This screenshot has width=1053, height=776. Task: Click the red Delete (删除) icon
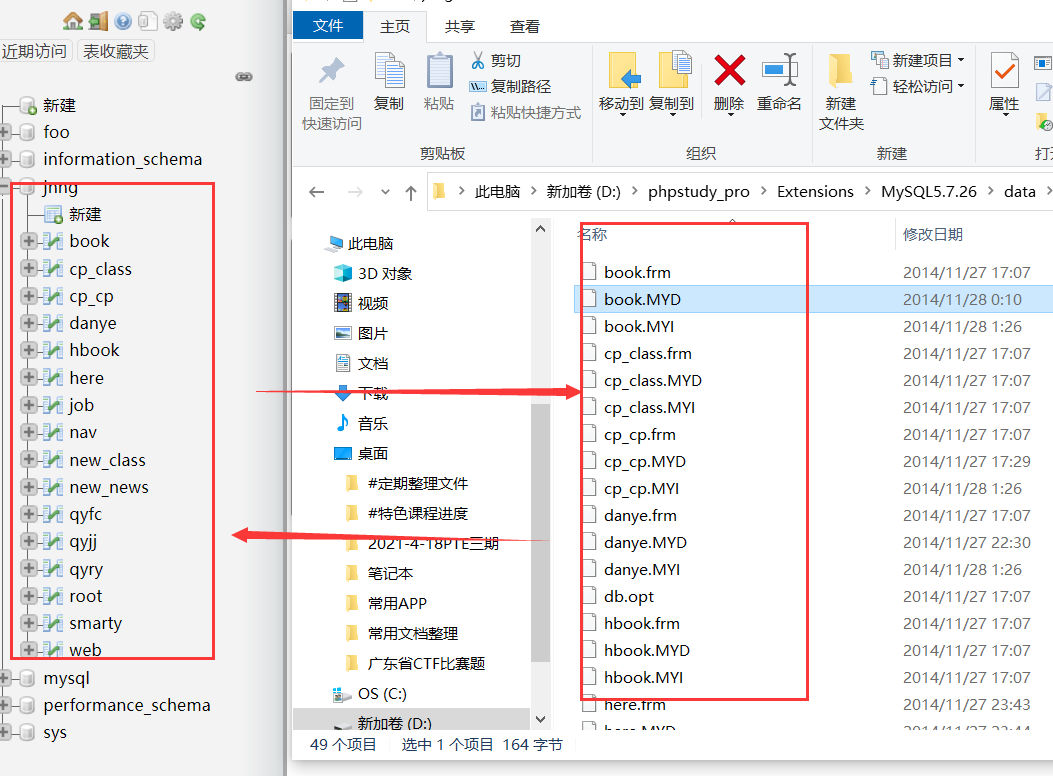pos(729,70)
